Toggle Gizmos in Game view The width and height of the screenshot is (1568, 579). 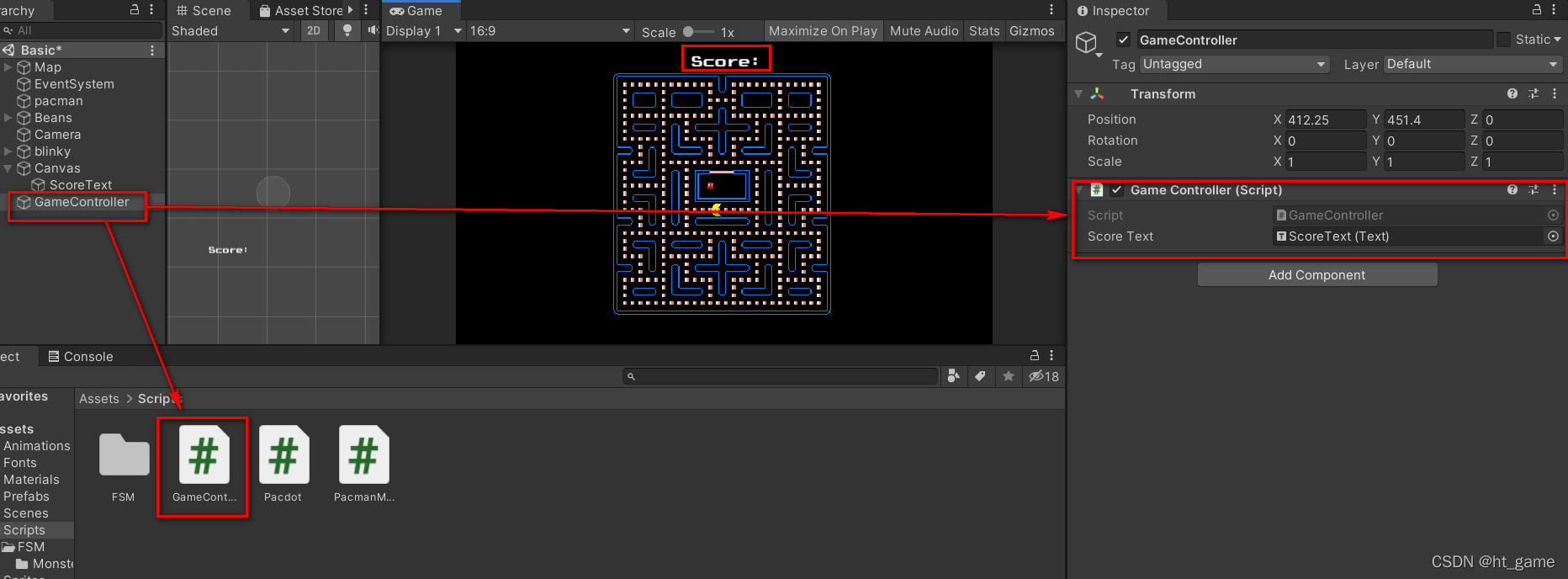pyautogui.click(x=1031, y=30)
